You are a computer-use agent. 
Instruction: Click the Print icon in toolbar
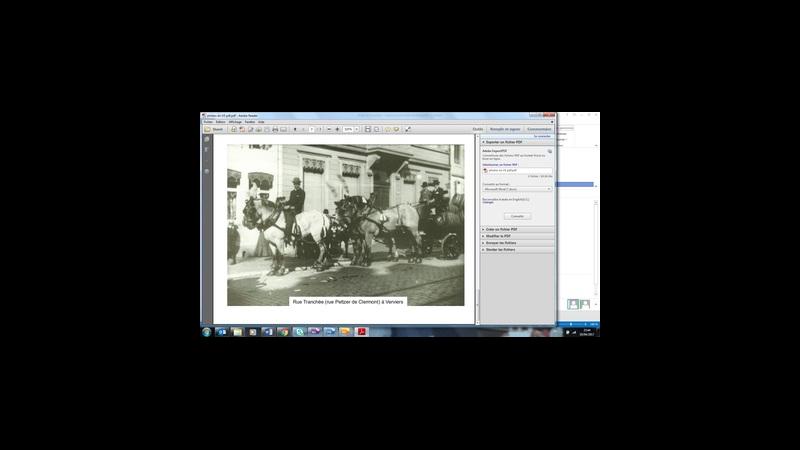pos(275,130)
